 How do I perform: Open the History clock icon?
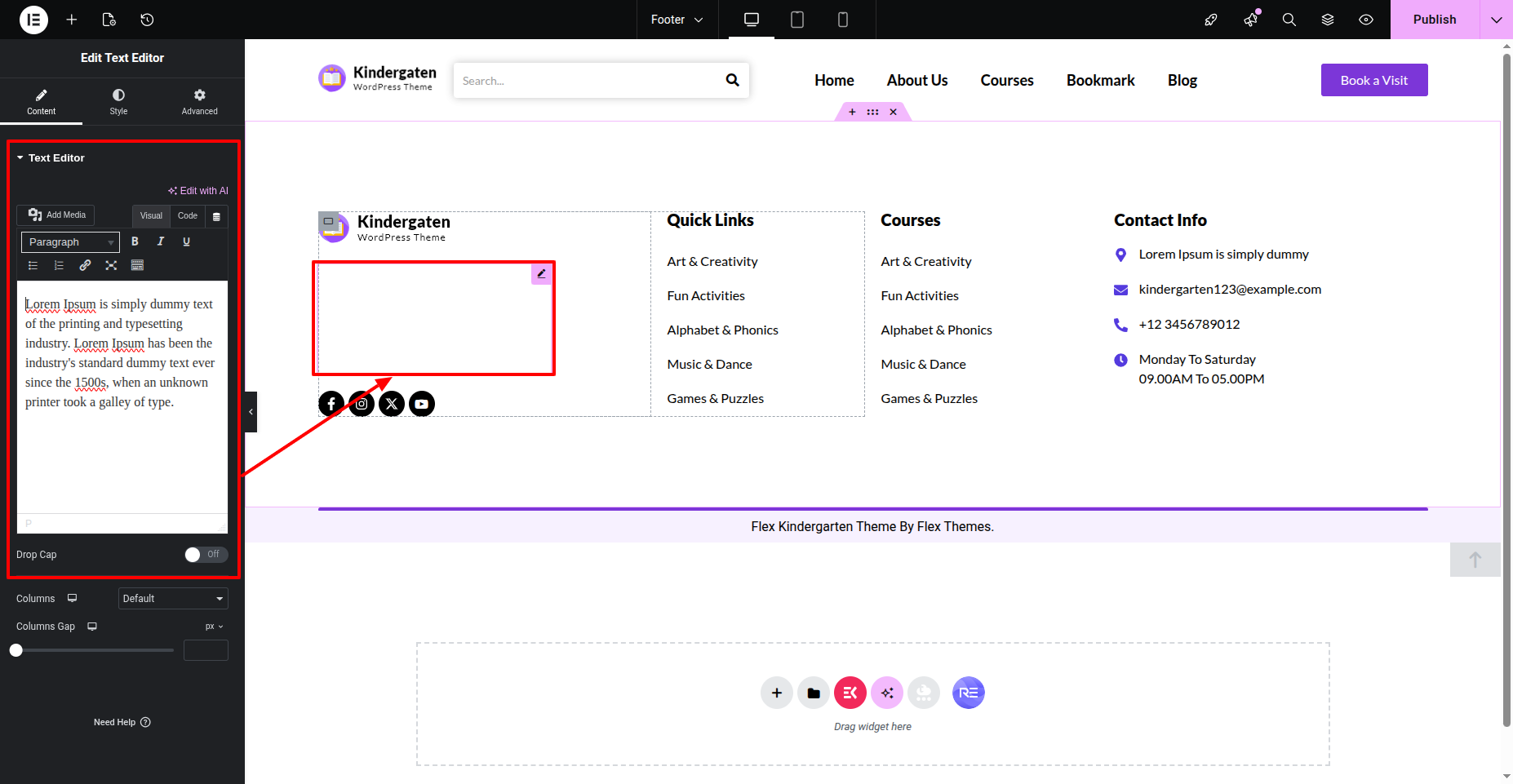(x=147, y=20)
